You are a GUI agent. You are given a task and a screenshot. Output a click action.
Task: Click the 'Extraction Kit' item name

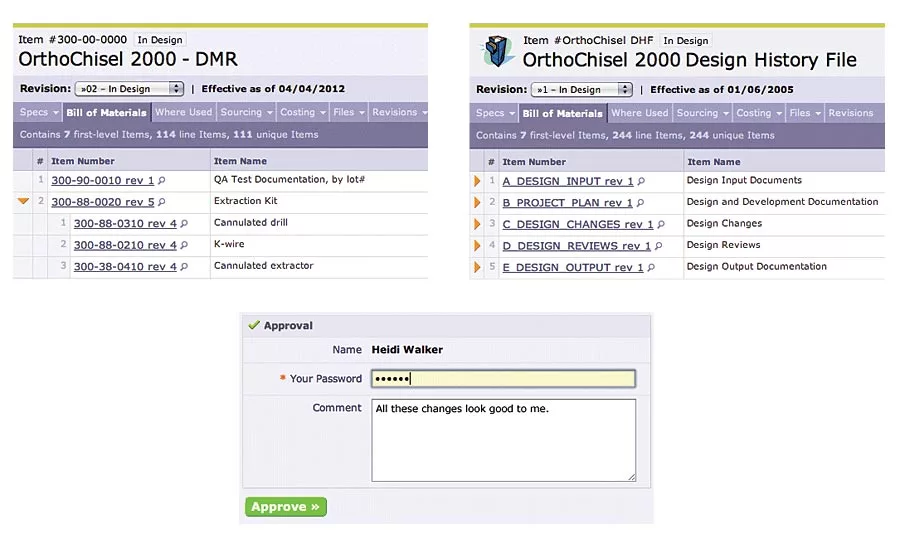246,201
